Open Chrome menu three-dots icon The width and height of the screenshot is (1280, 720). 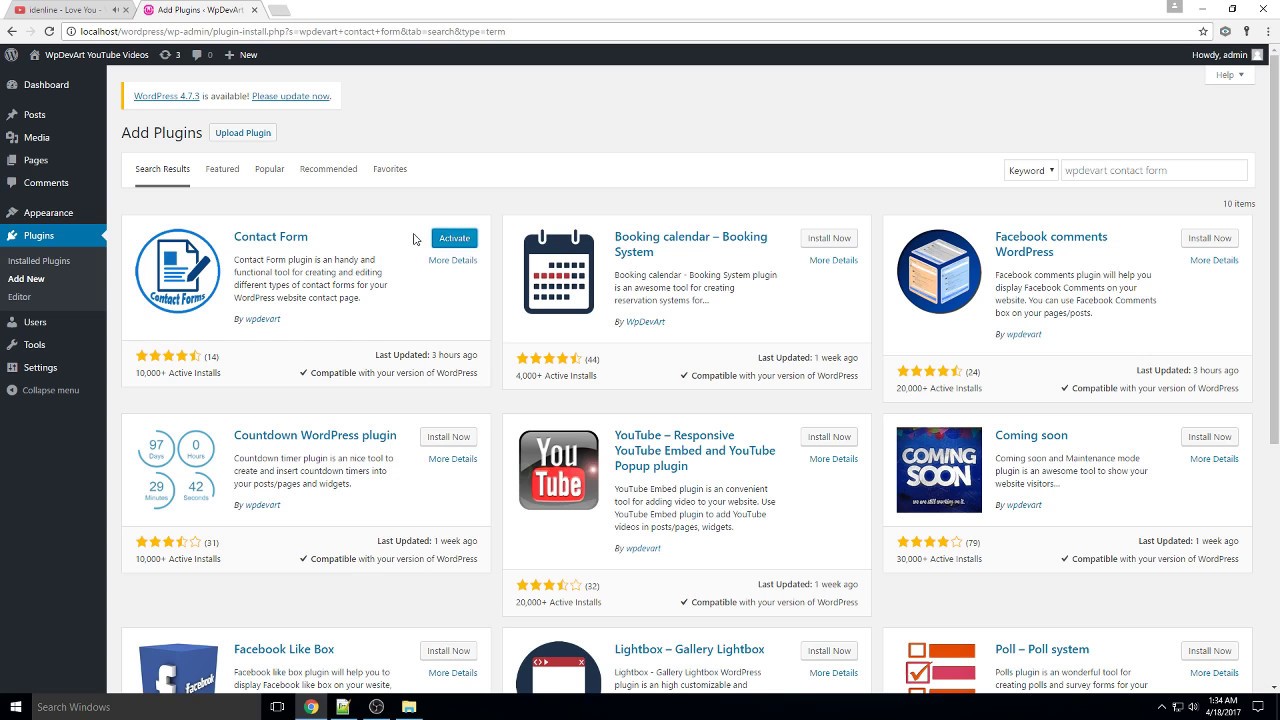click(x=1266, y=31)
